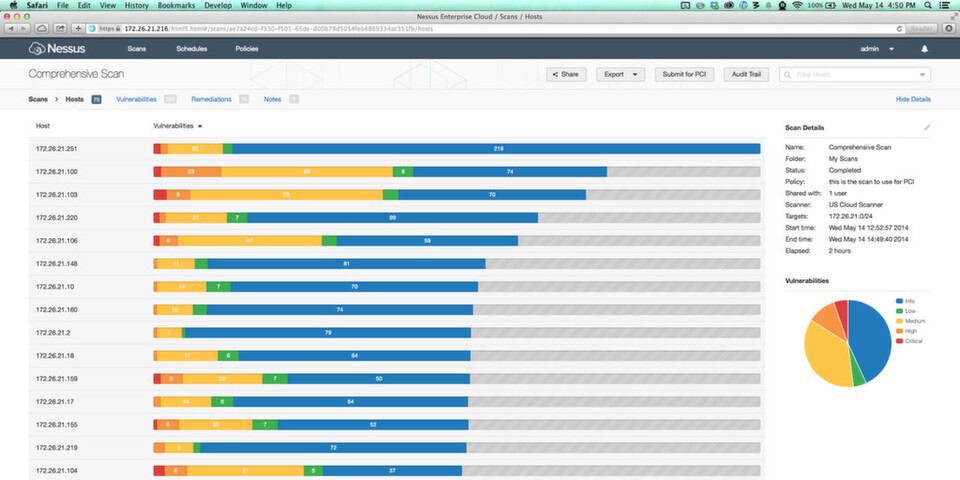The width and height of the screenshot is (960, 480).
Task: Enter full screen with arrows icon
Action: [x=953, y=17]
